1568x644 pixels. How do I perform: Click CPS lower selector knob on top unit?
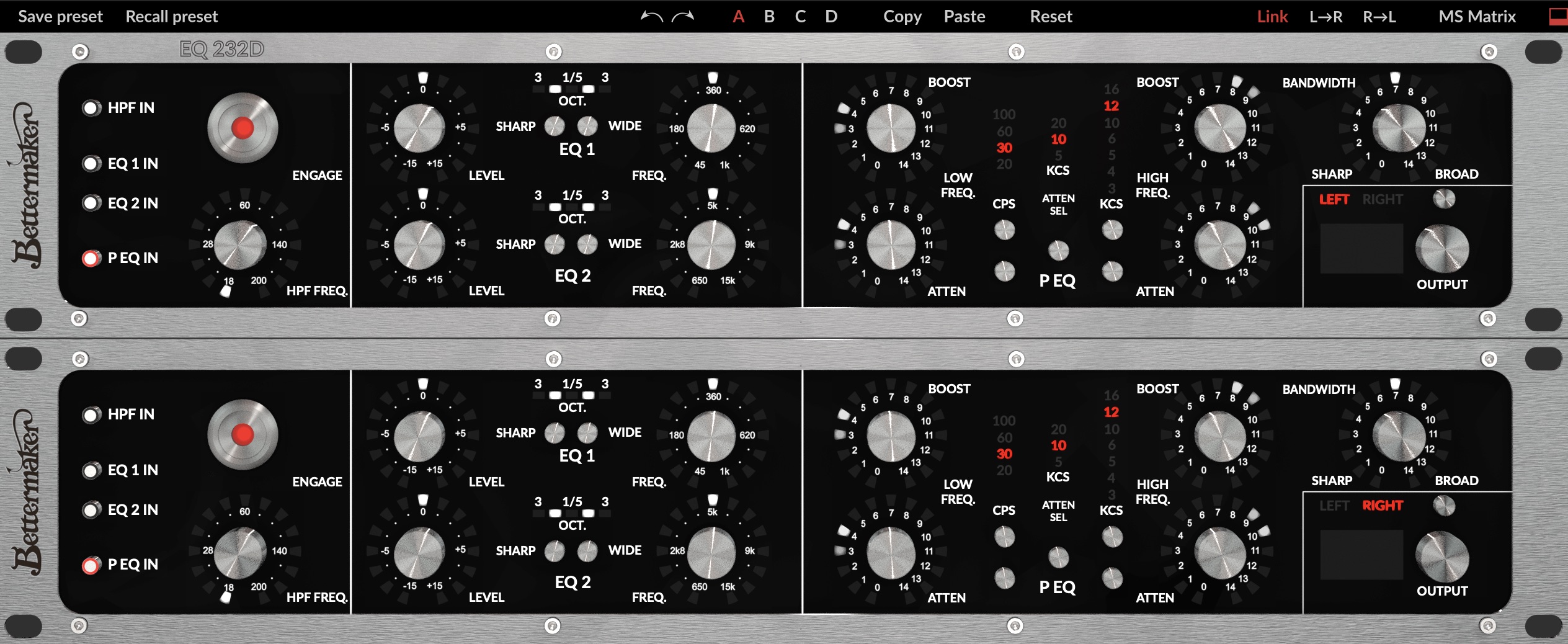[x=1005, y=271]
